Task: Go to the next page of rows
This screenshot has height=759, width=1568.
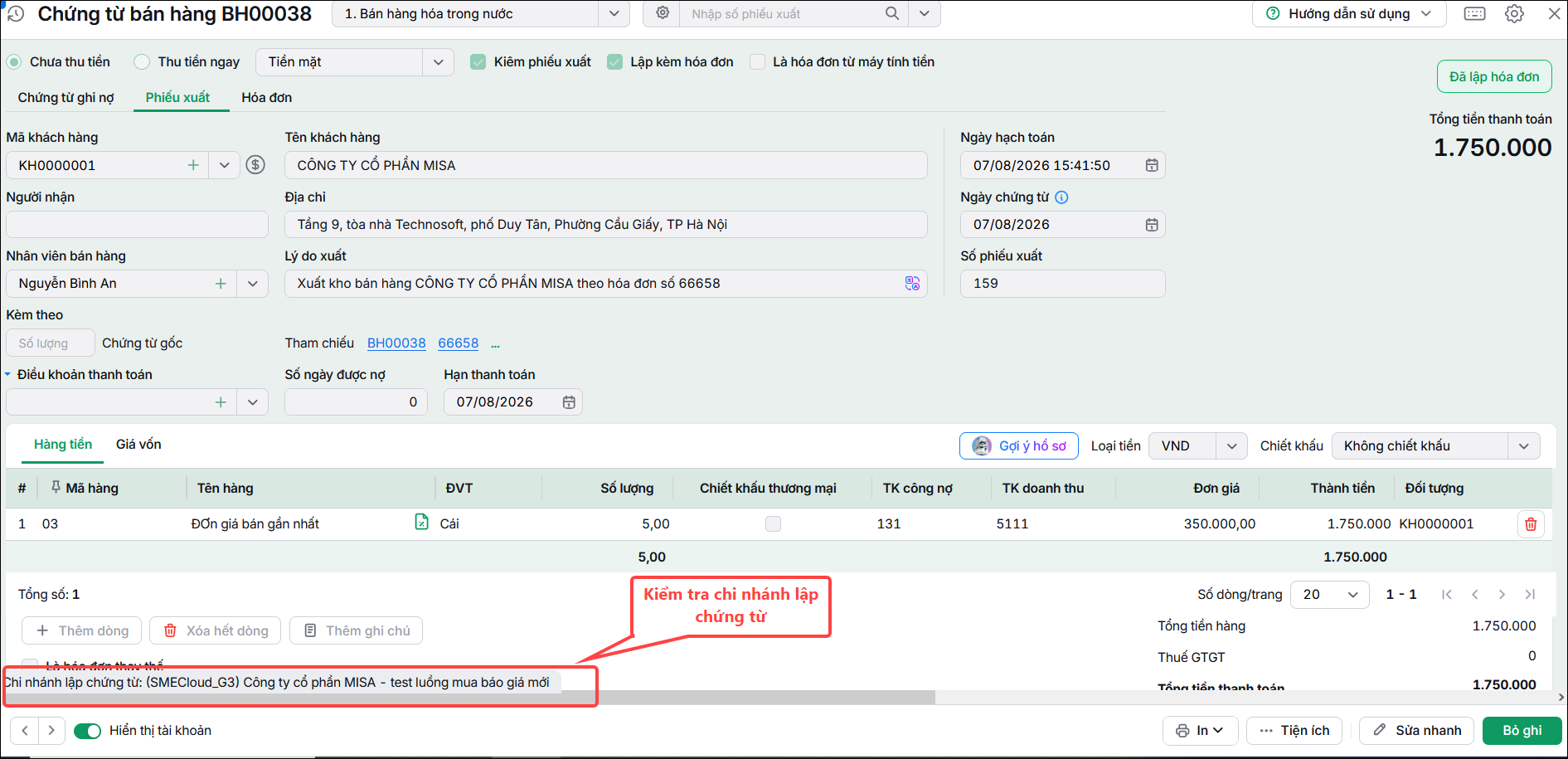Action: click(1502, 594)
